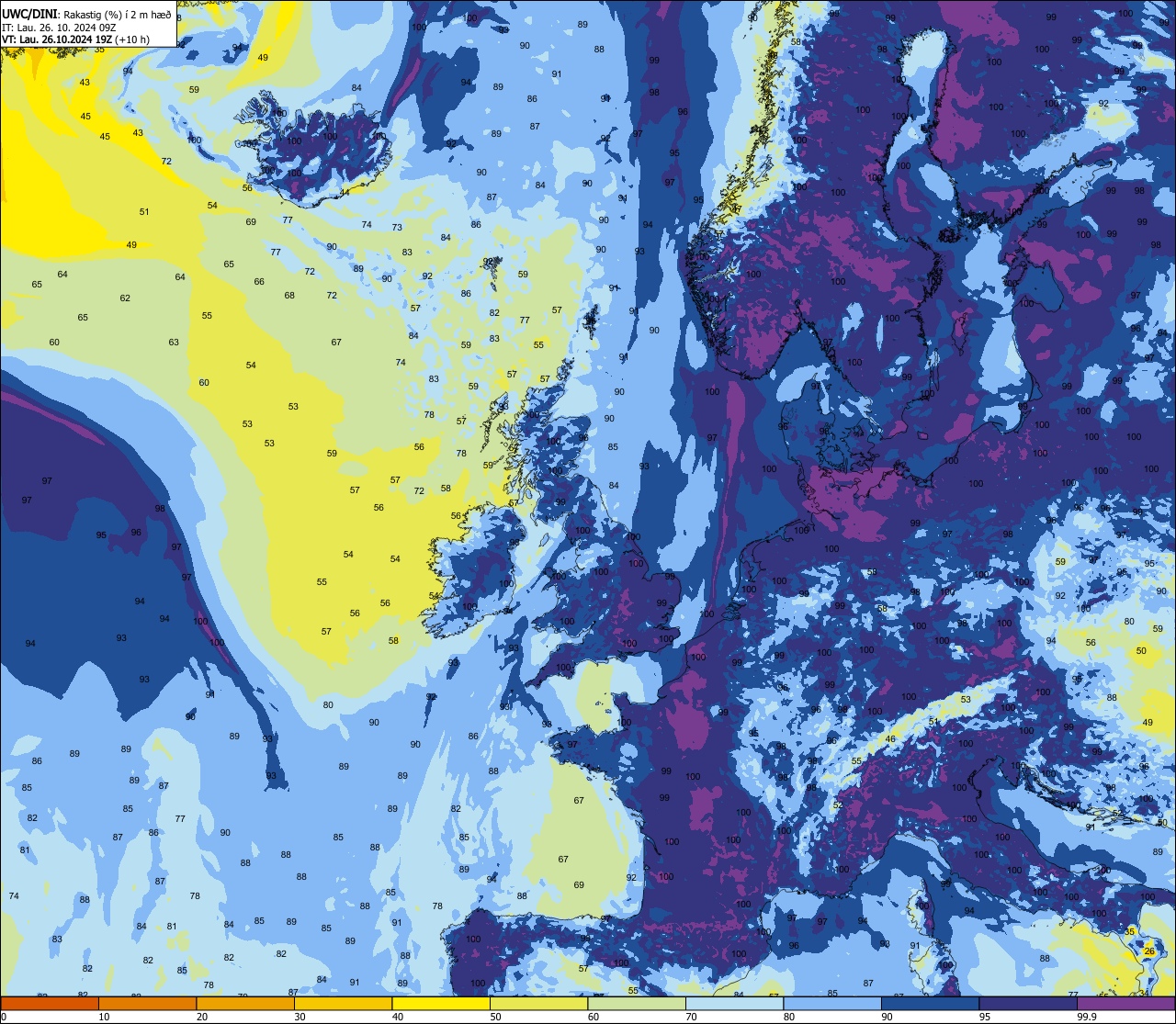Click the humidity value '46' over the Alps
1176x1024 pixels.
[890, 739]
